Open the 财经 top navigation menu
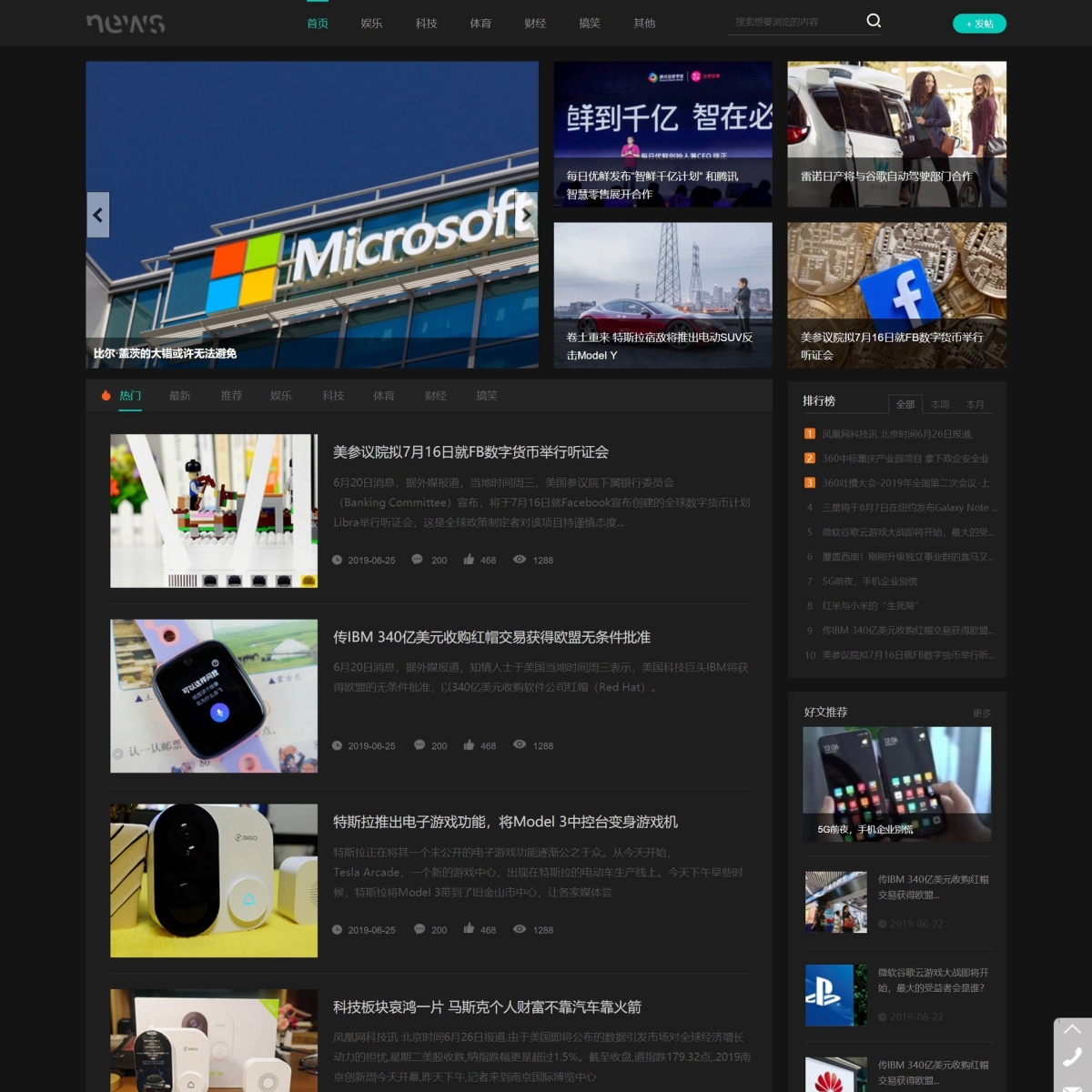1092x1092 pixels. (x=535, y=24)
